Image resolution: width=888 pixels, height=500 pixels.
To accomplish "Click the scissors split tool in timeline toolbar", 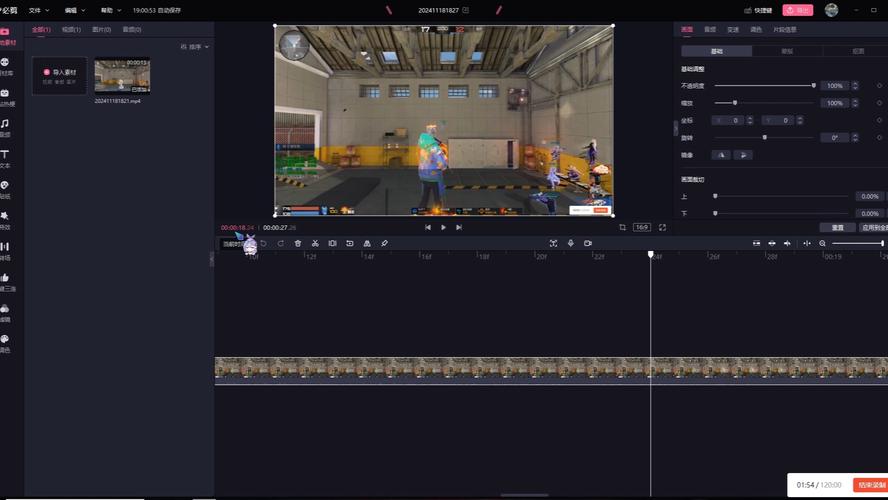I will pyautogui.click(x=315, y=243).
